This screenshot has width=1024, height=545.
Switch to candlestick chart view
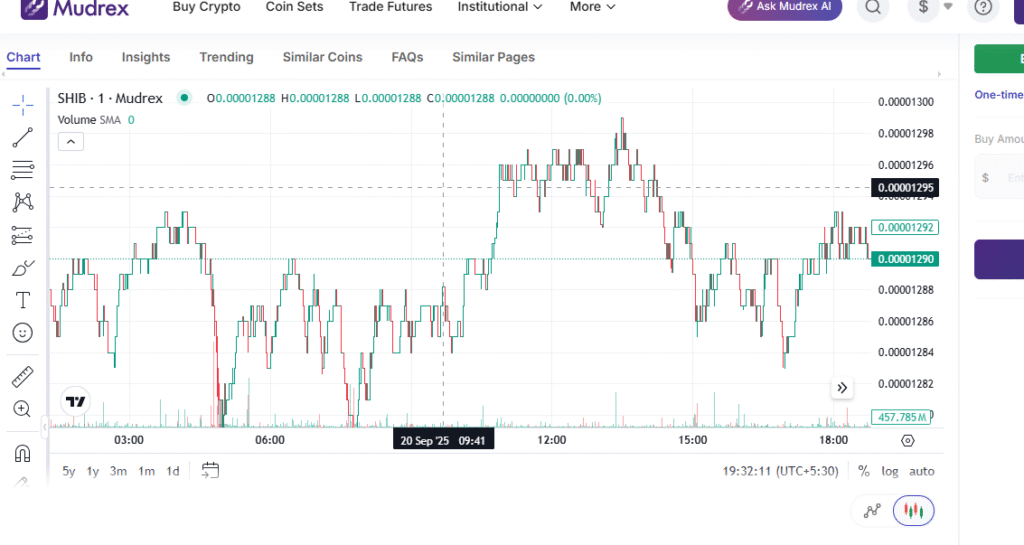pyautogui.click(x=913, y=510)
